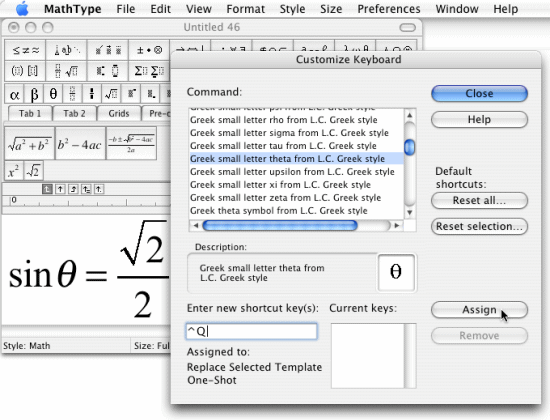Screen dimensions: 550x420
Task: Select 'Greek small letter sigma' command
Action: point(296,133)
